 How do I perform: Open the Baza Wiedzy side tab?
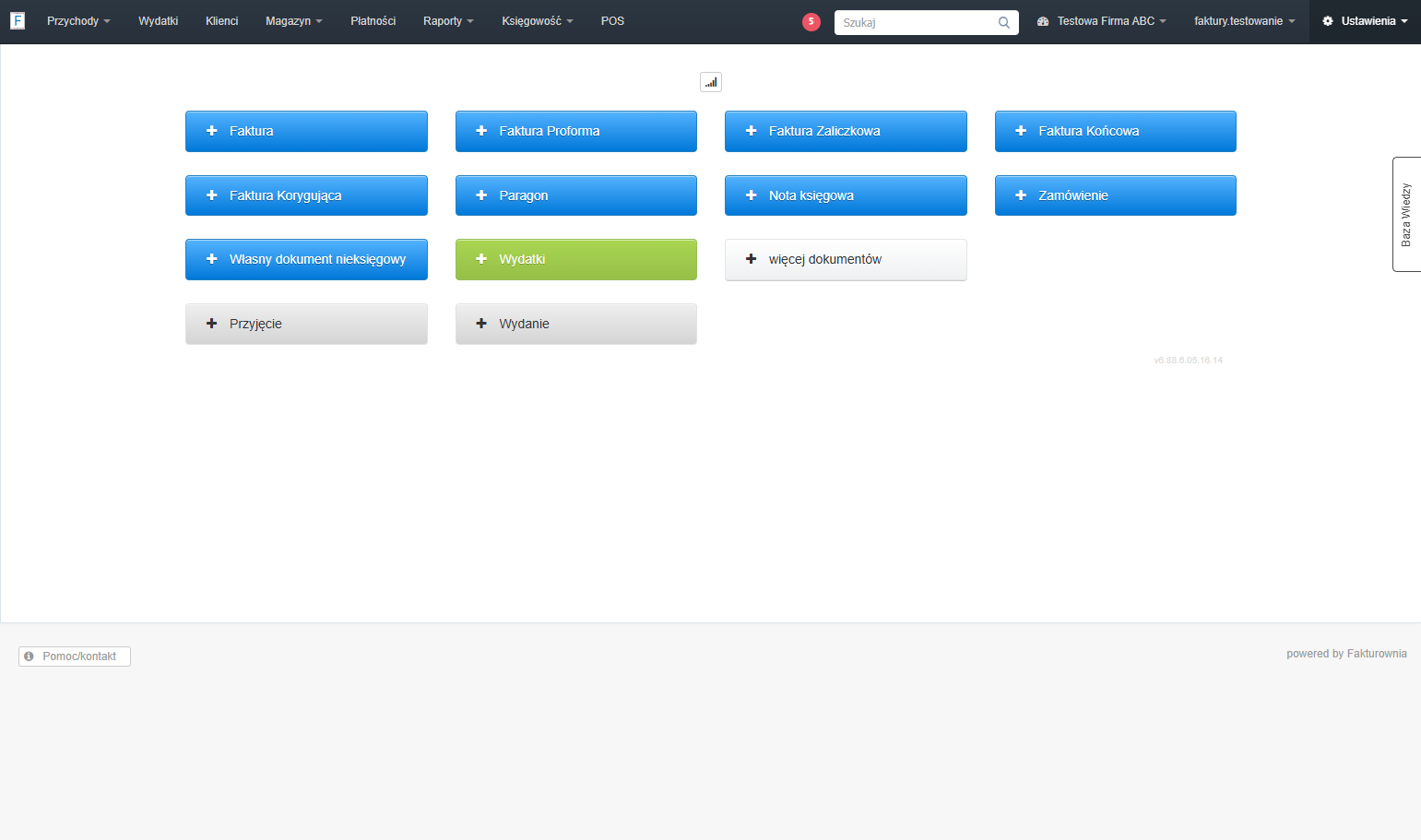point(1406,214)
